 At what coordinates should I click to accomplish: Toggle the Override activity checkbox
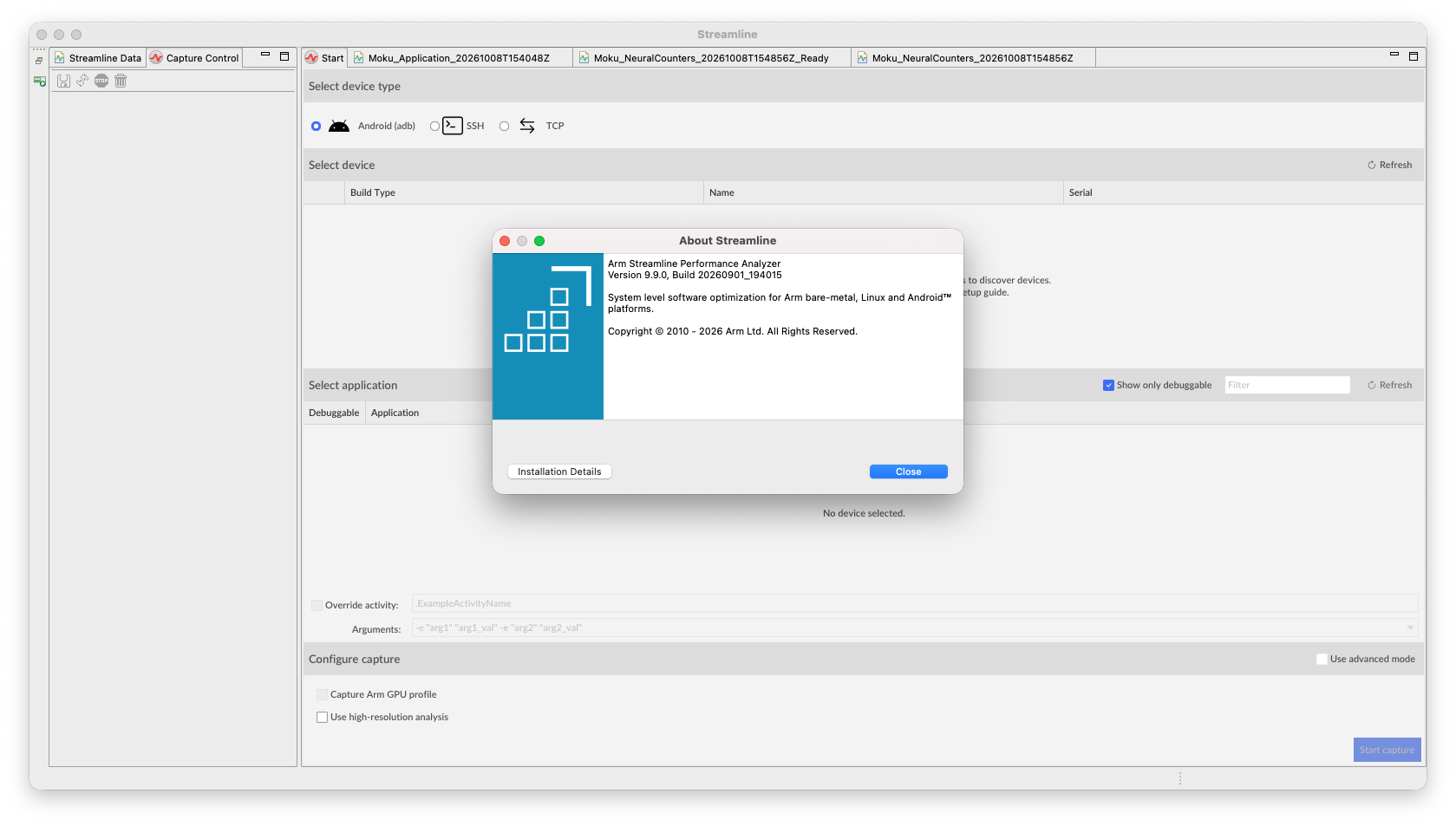tap(317, 605)
